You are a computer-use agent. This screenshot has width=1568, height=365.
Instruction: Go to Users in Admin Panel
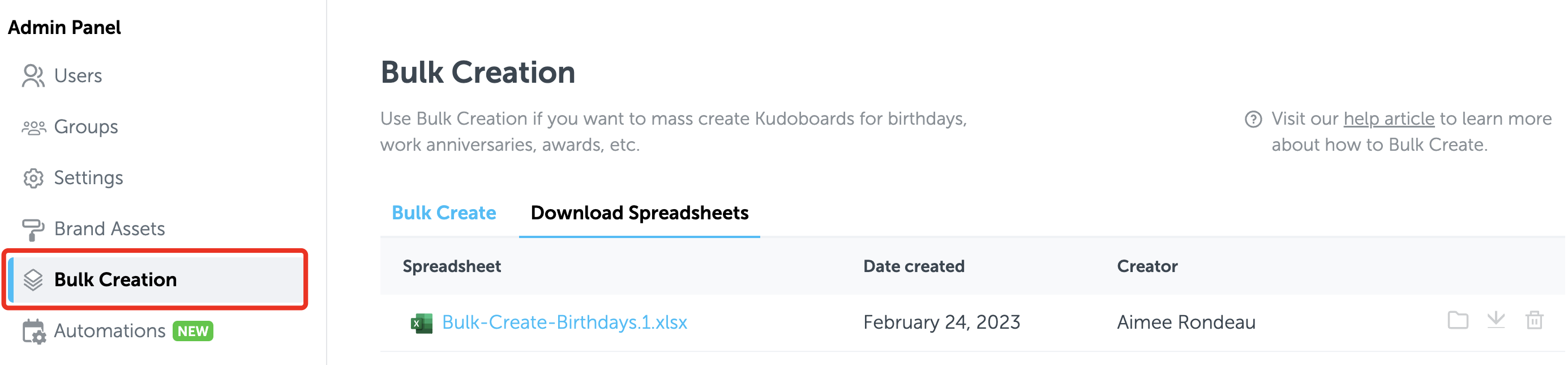point(78,76)
